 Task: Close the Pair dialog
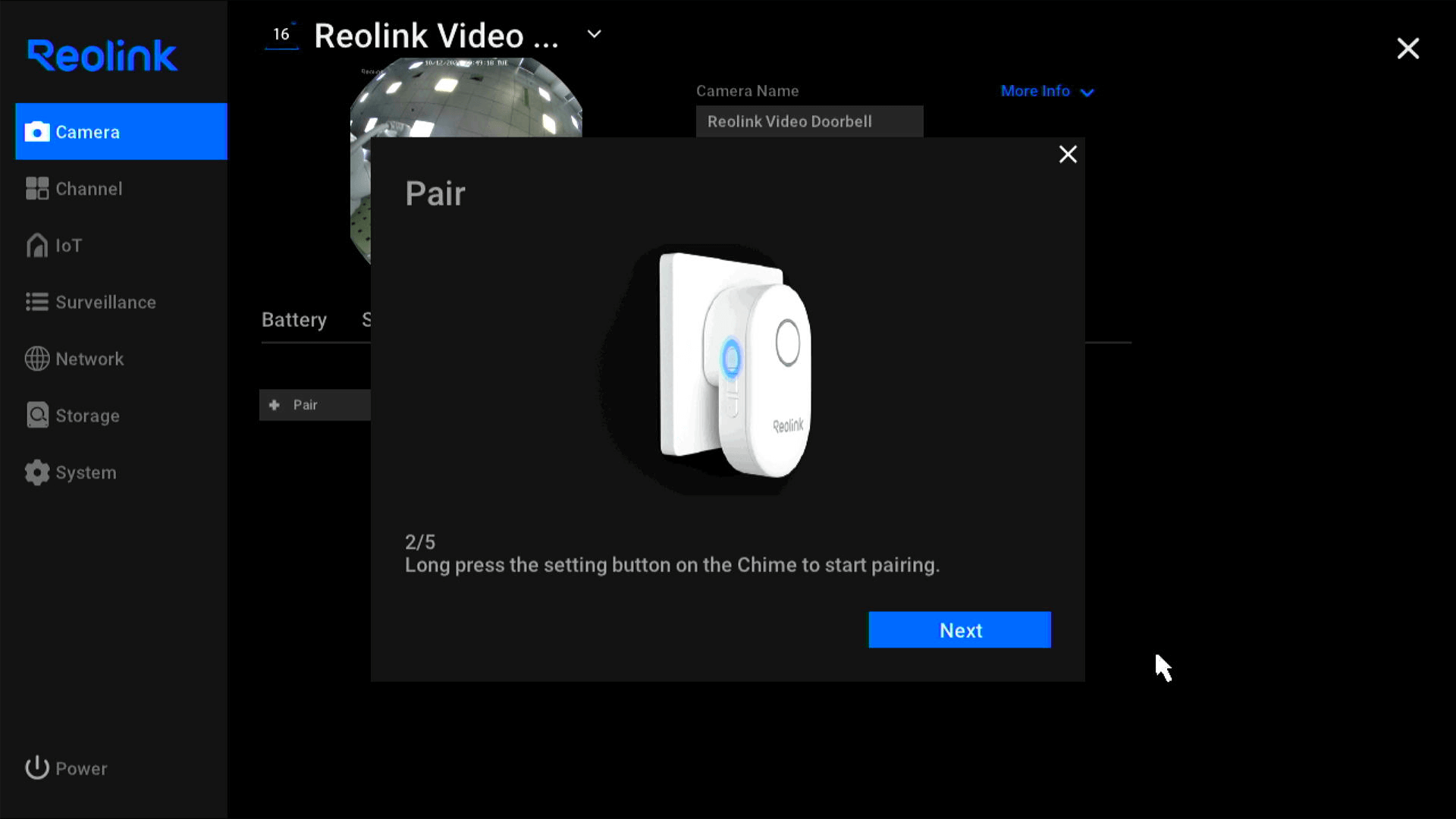click(1068, 153)
